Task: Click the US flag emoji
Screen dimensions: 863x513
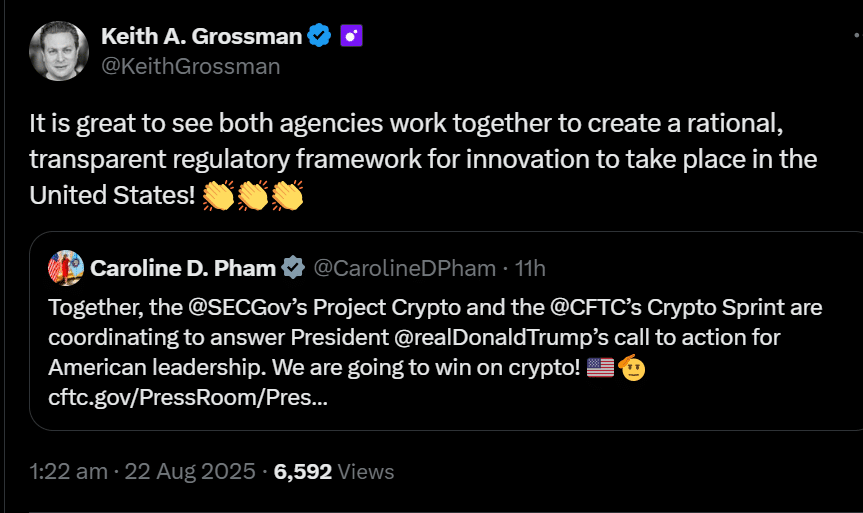Action: [x=599, y=367]
